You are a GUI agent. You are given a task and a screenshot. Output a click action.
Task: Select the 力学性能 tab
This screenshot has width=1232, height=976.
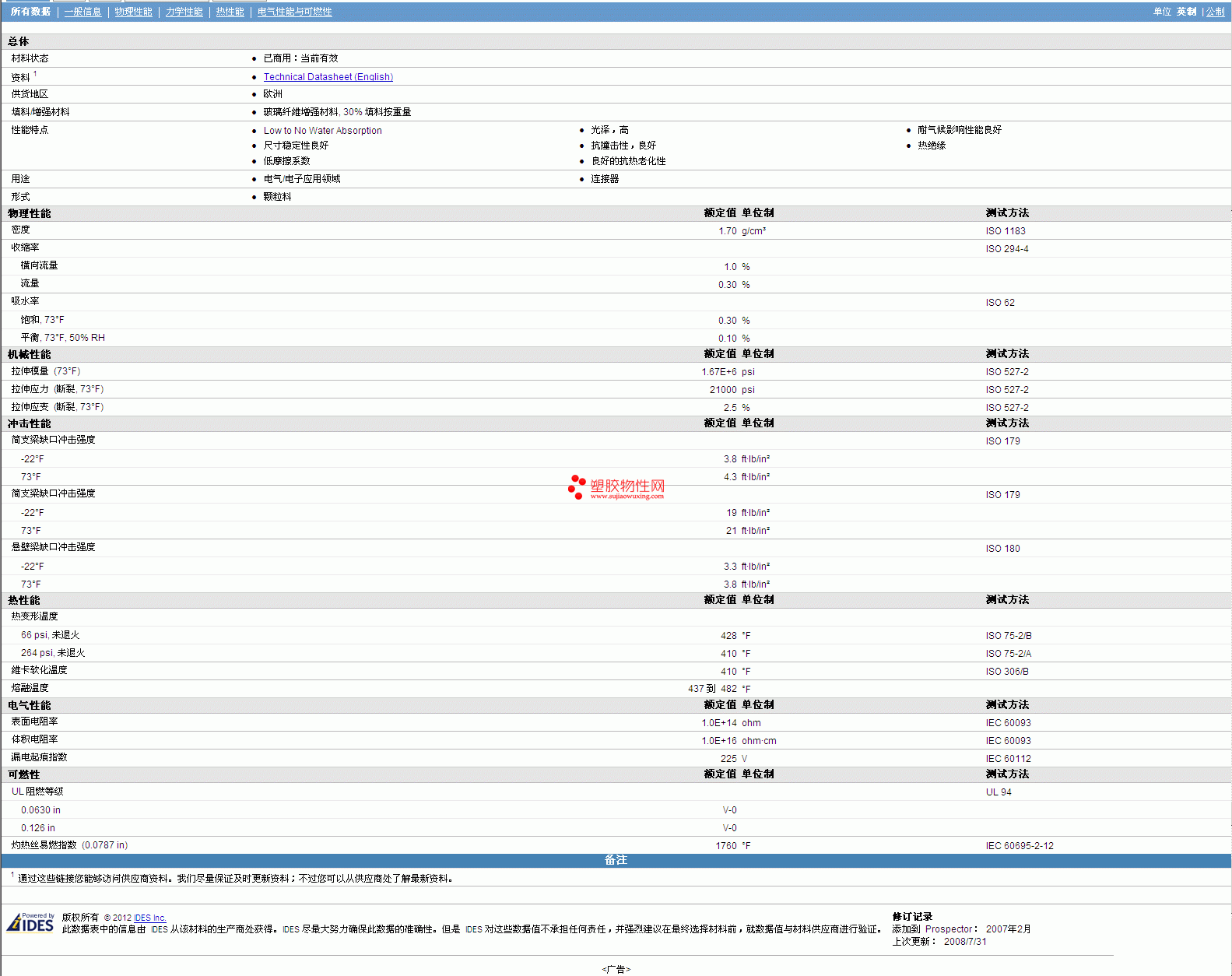click(x=184, y=12)
